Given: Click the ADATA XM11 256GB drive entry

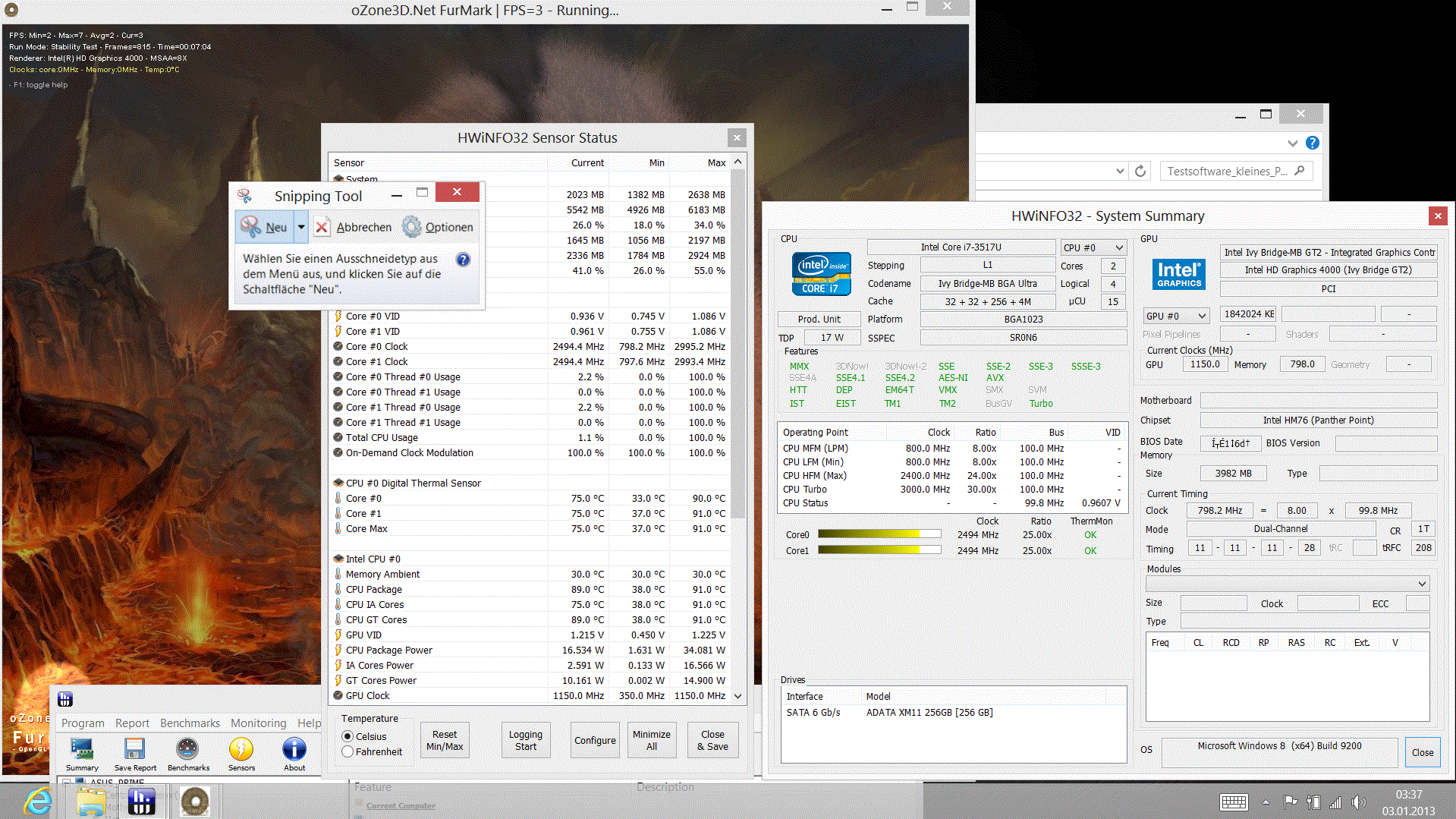Looking at the screenshot, I should 929,712.
